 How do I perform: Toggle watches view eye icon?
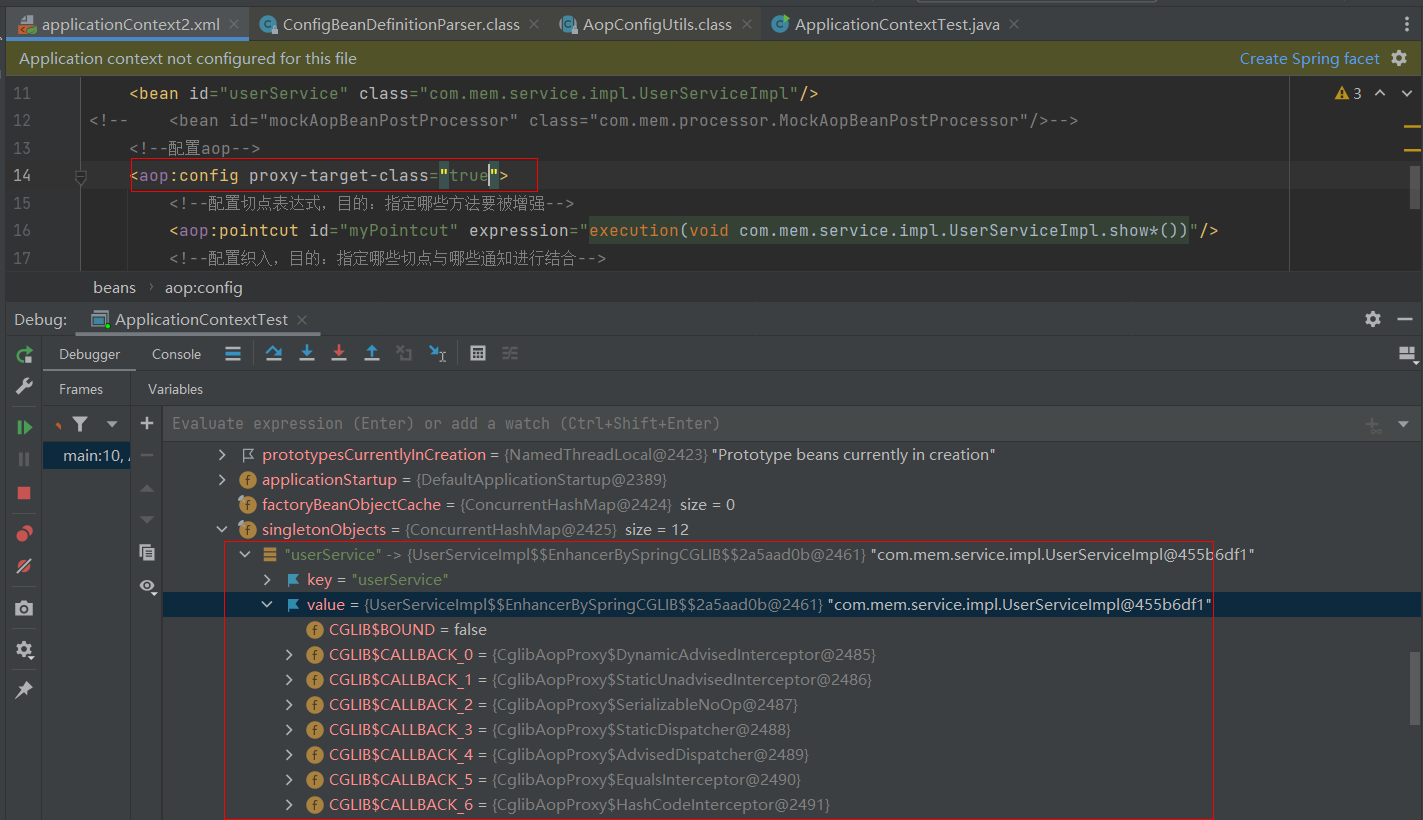(148, 586)
